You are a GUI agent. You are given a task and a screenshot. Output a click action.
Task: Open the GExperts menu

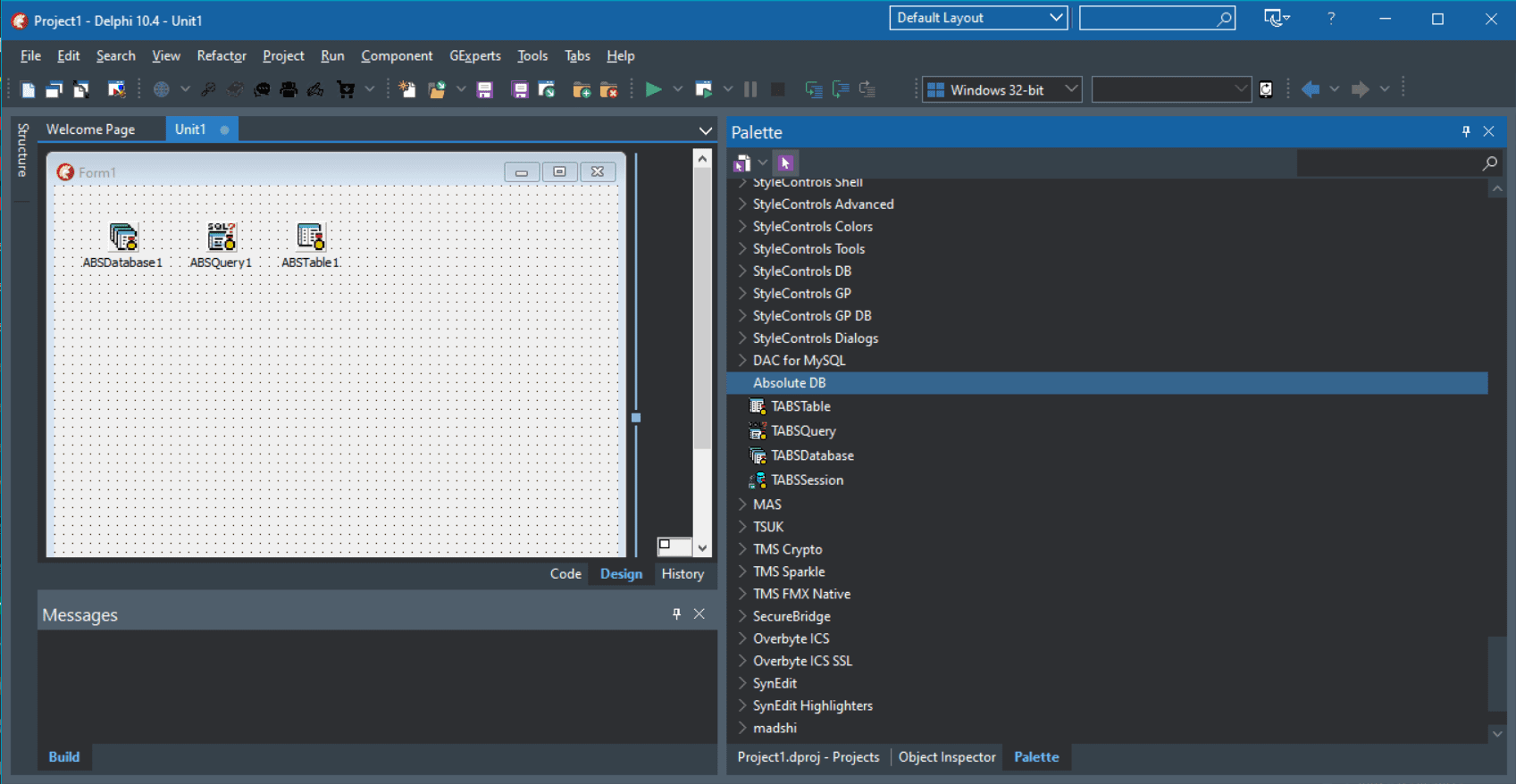click(x=475, y=55)
